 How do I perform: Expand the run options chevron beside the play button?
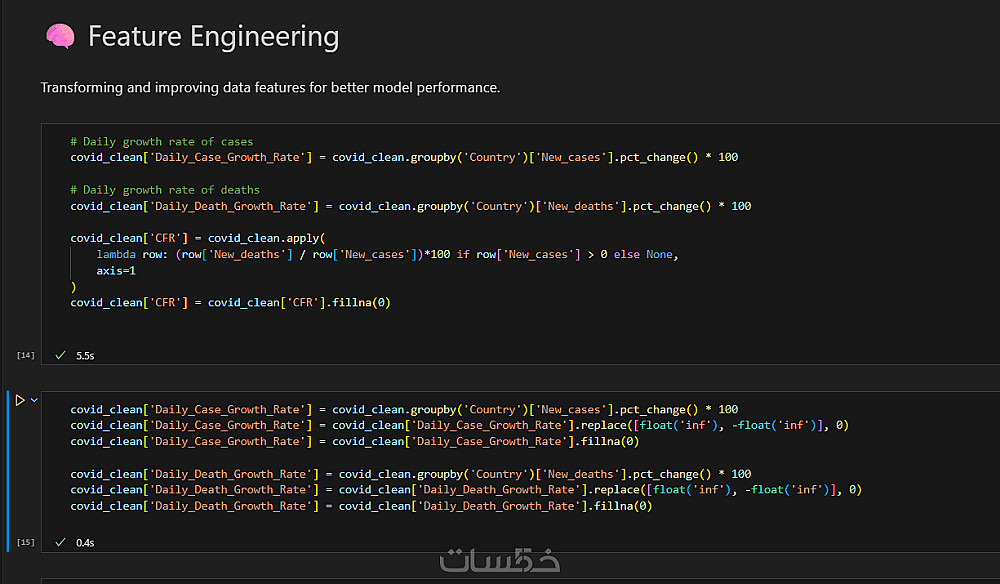pos(34,400)
